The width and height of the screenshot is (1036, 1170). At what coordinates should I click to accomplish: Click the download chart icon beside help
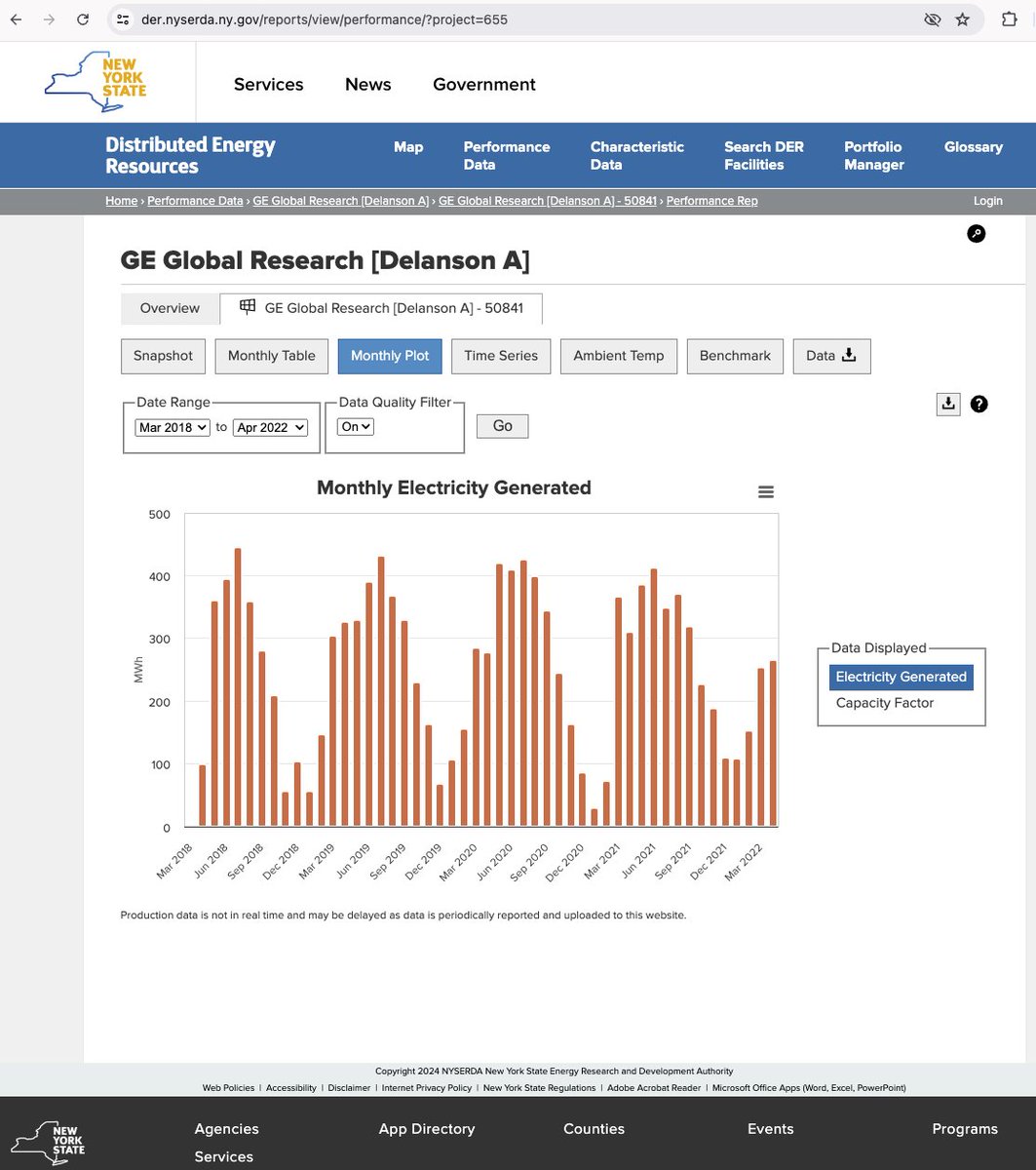tap(948, 404)
